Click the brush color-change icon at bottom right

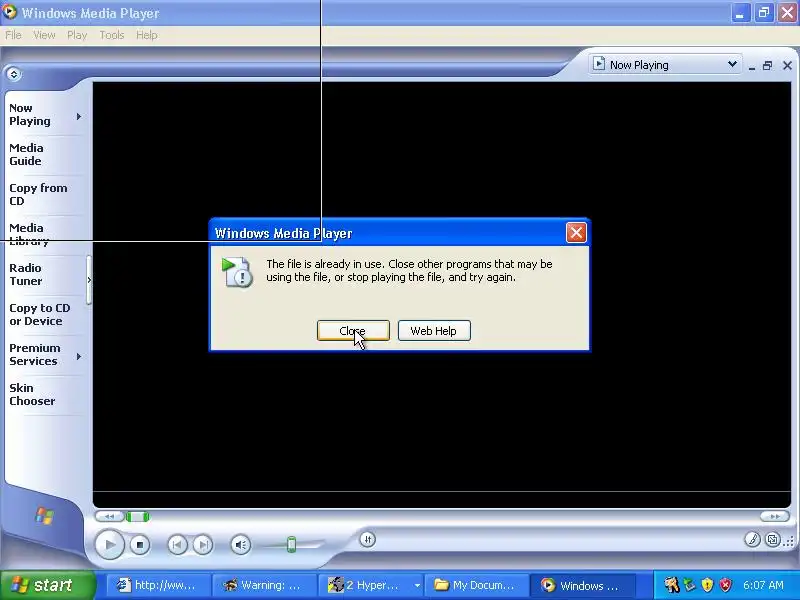[752, 539]
